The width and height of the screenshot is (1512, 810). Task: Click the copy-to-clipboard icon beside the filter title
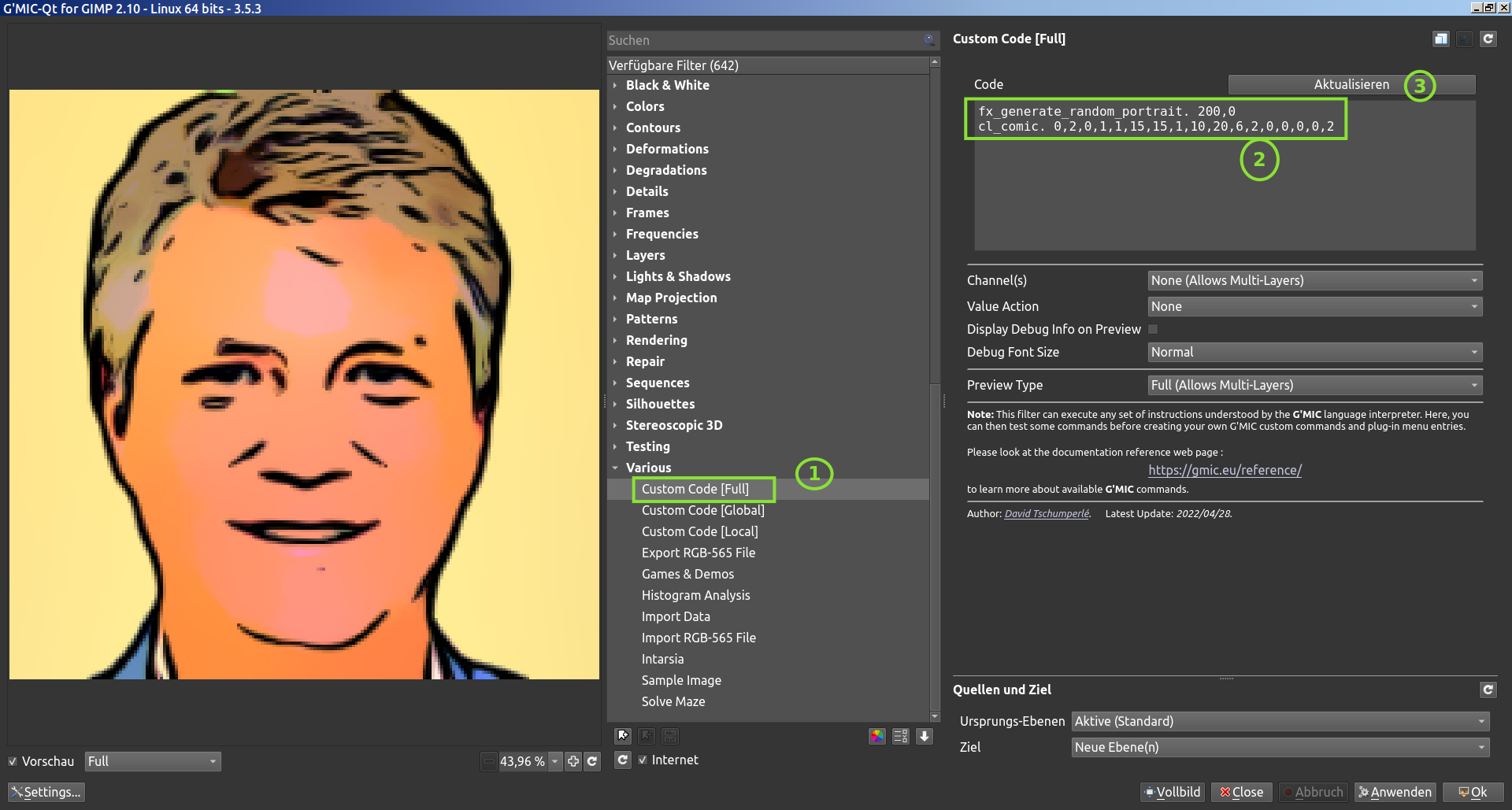tap(1440, 39)
